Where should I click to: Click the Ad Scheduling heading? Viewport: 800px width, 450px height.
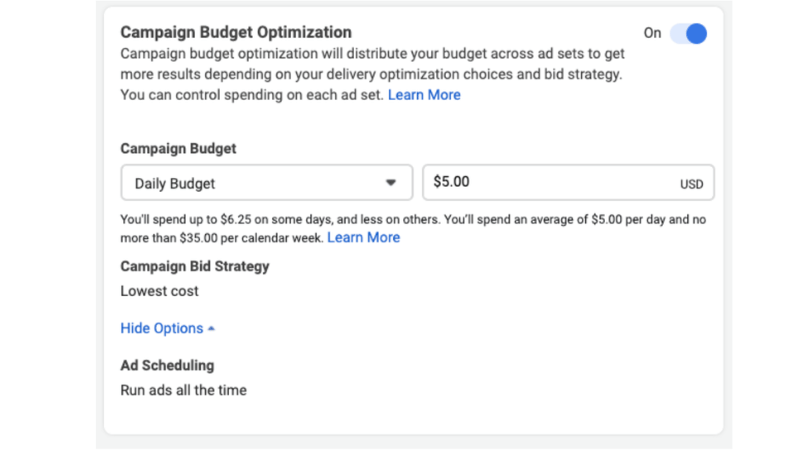(167, 365)
